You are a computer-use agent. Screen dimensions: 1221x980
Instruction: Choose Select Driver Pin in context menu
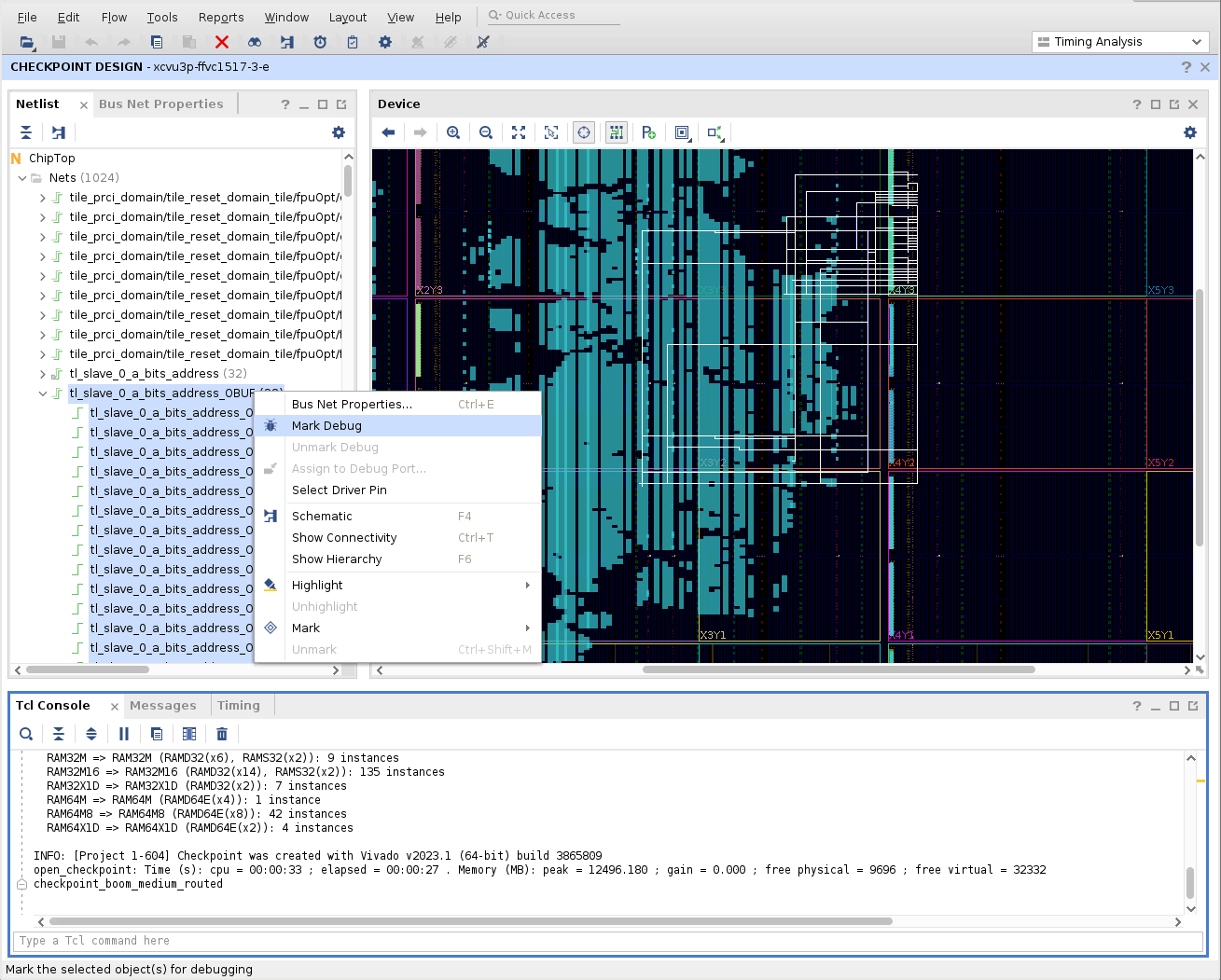click(398, 490)
